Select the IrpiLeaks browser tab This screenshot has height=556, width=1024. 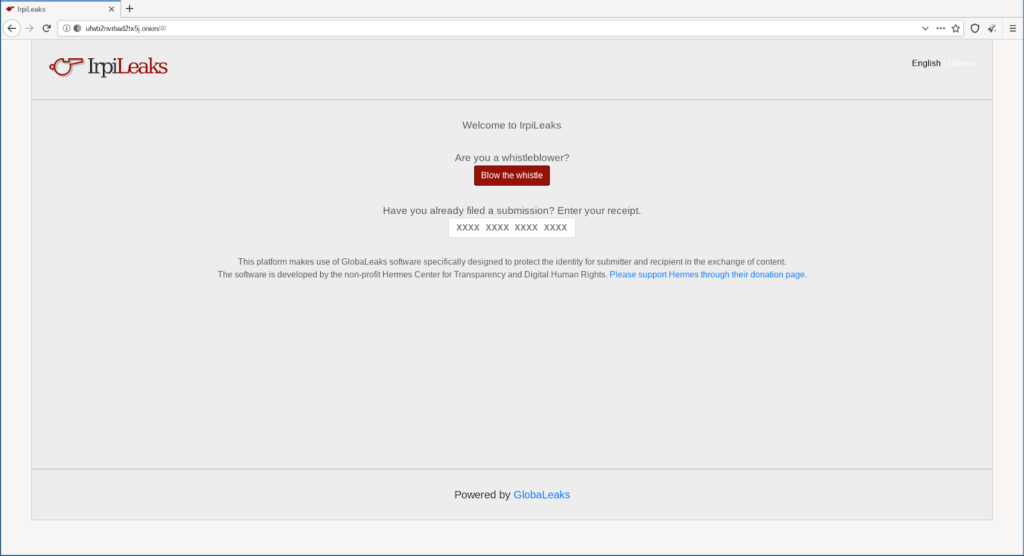tap(60, 9)
